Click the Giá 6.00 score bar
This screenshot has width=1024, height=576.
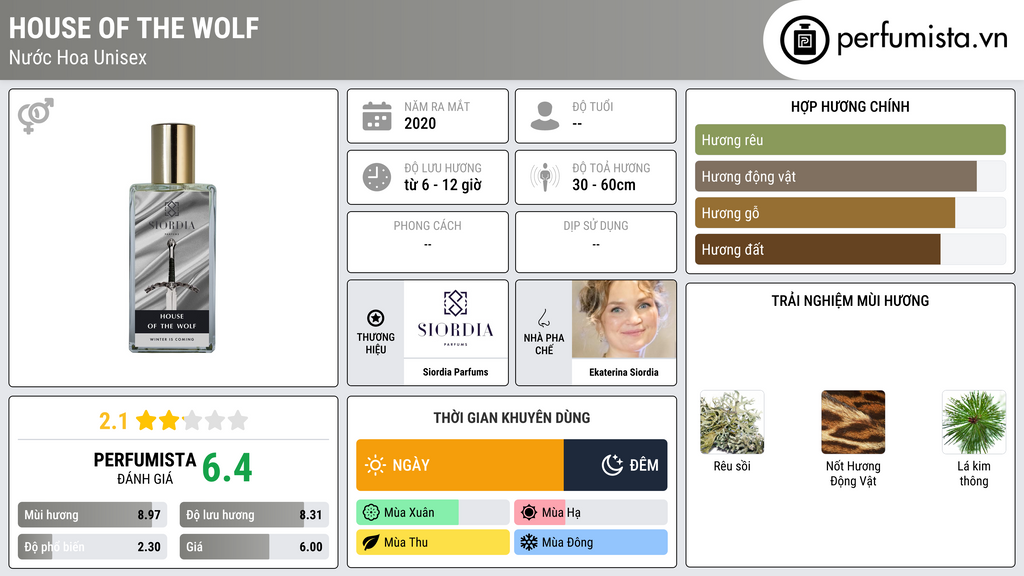click(254, 547)
